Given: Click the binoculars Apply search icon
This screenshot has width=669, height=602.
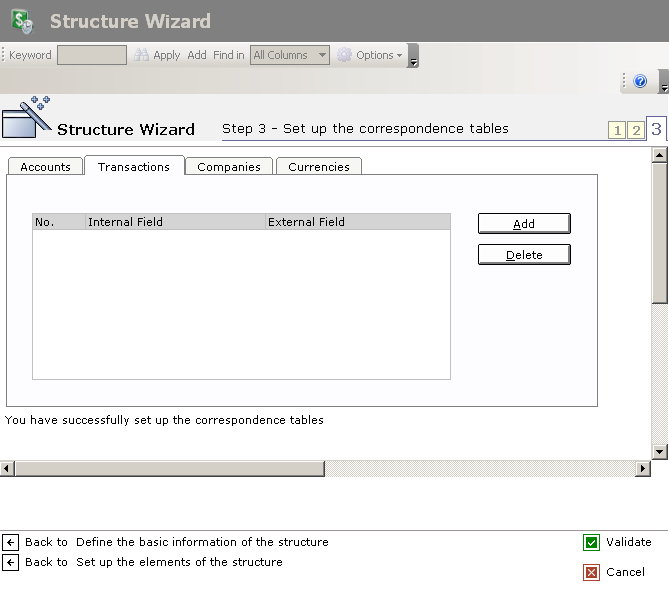Looking at the screenshot, I should tap(142, 55).
